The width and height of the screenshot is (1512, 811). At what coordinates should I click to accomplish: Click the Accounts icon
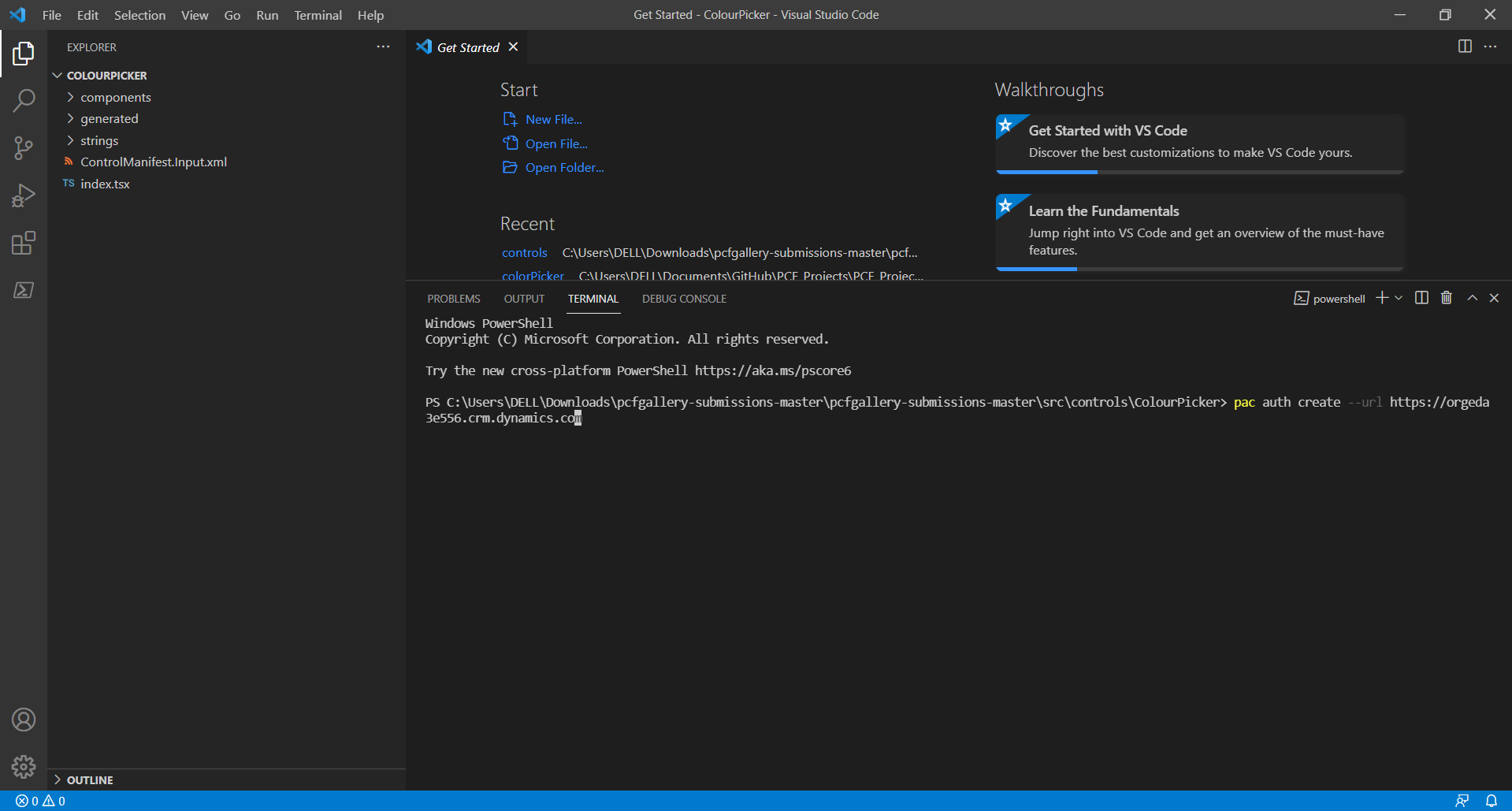[24, 720]
